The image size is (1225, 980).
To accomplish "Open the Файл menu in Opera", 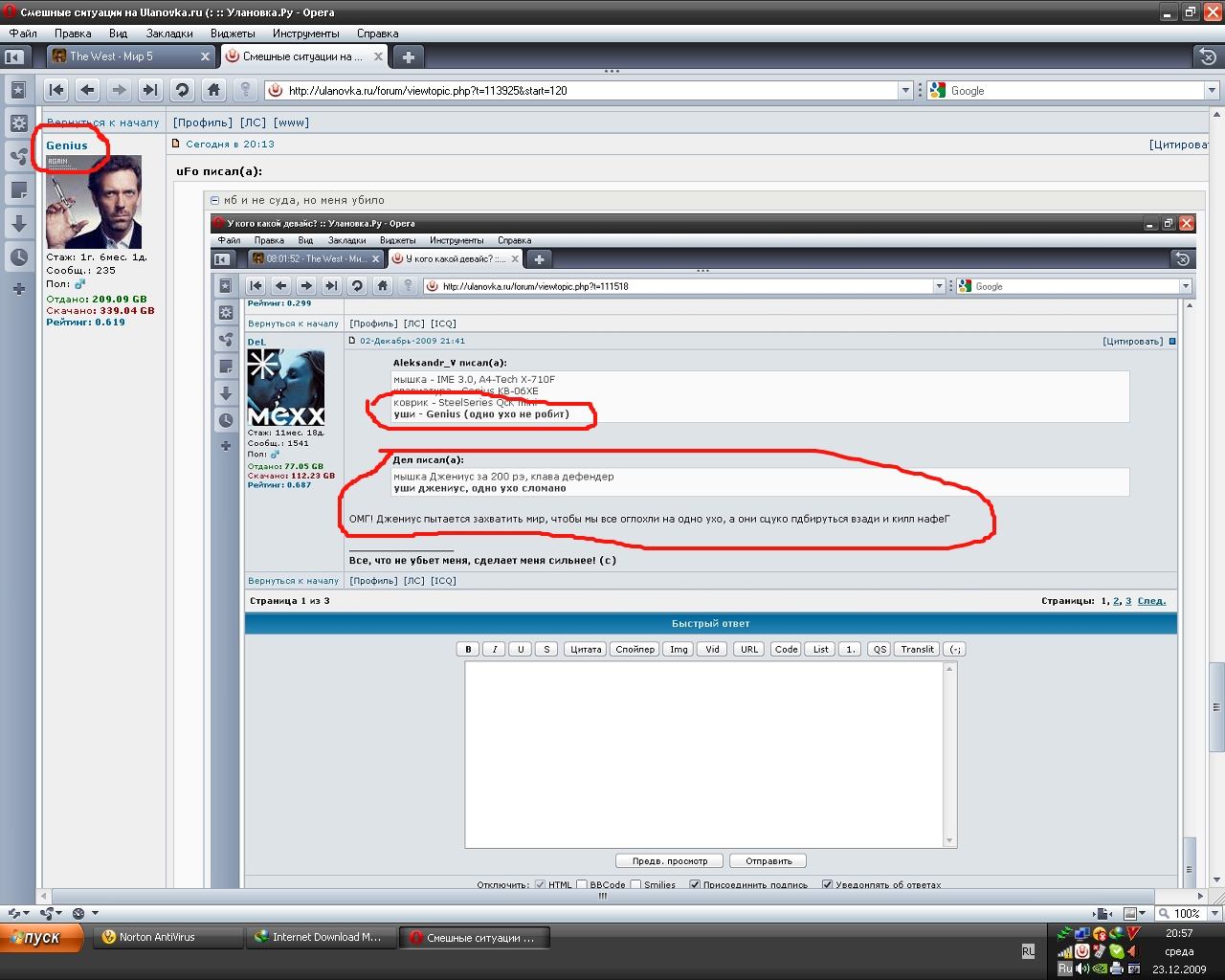I will pos(23,33).
